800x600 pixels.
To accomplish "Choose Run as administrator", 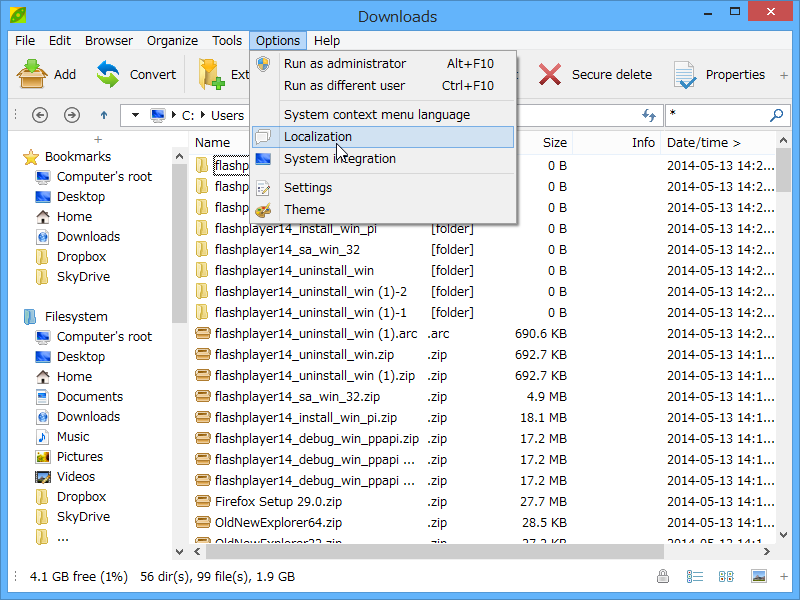I will pos(383,64).
